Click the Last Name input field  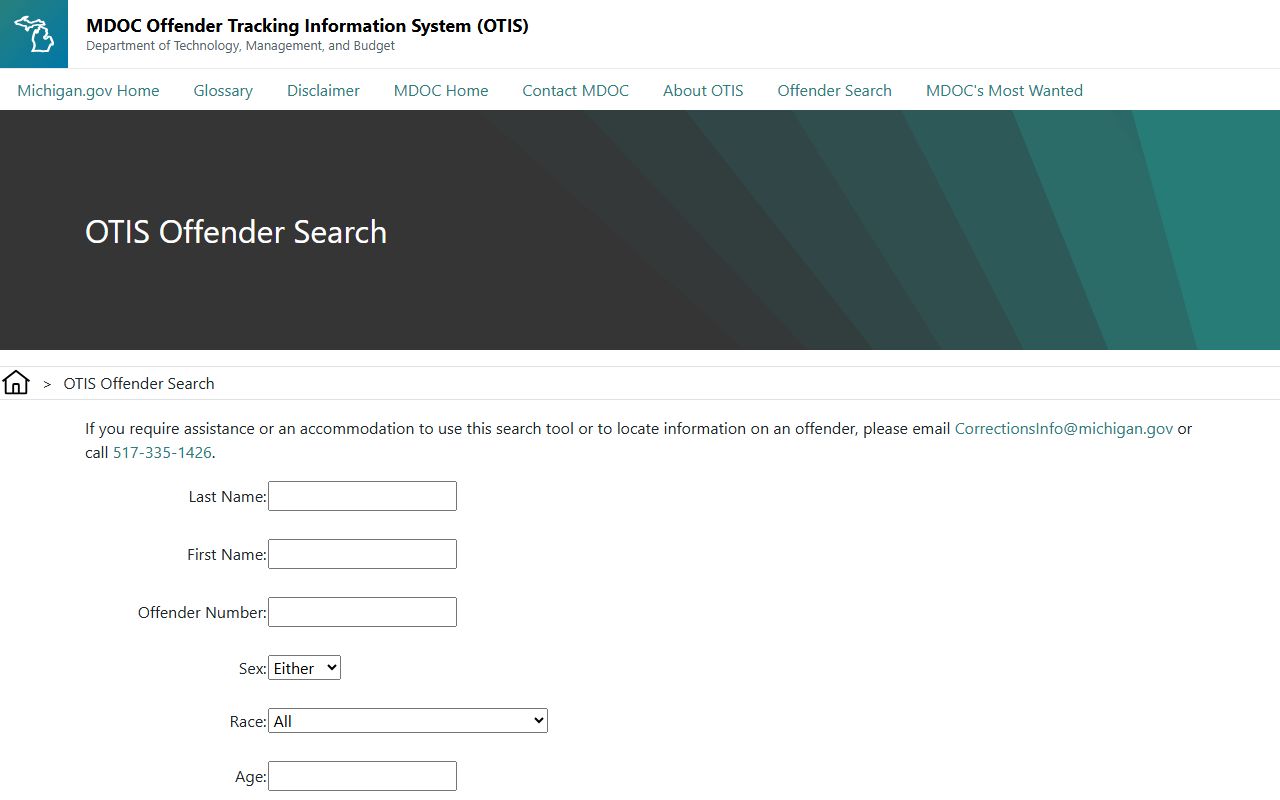(362, 496)
